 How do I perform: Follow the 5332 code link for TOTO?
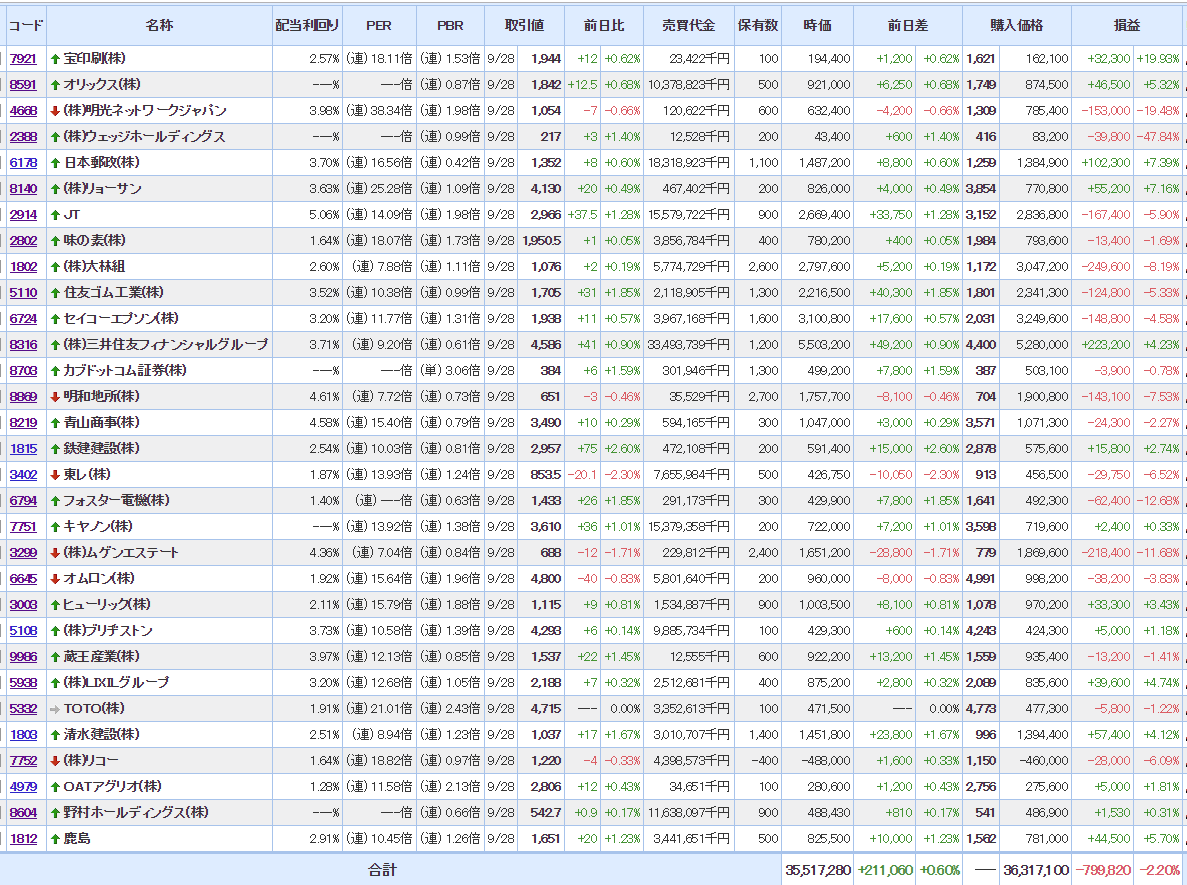click(23, 709)
